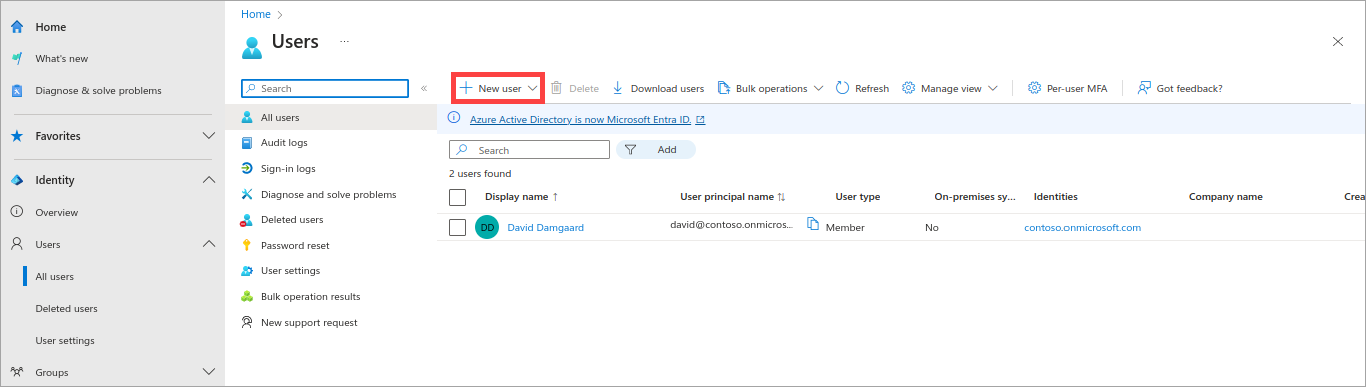Click the Deleted users icon in the inner menu
This screenshot has height=387, width=1366.
(247, 220)
